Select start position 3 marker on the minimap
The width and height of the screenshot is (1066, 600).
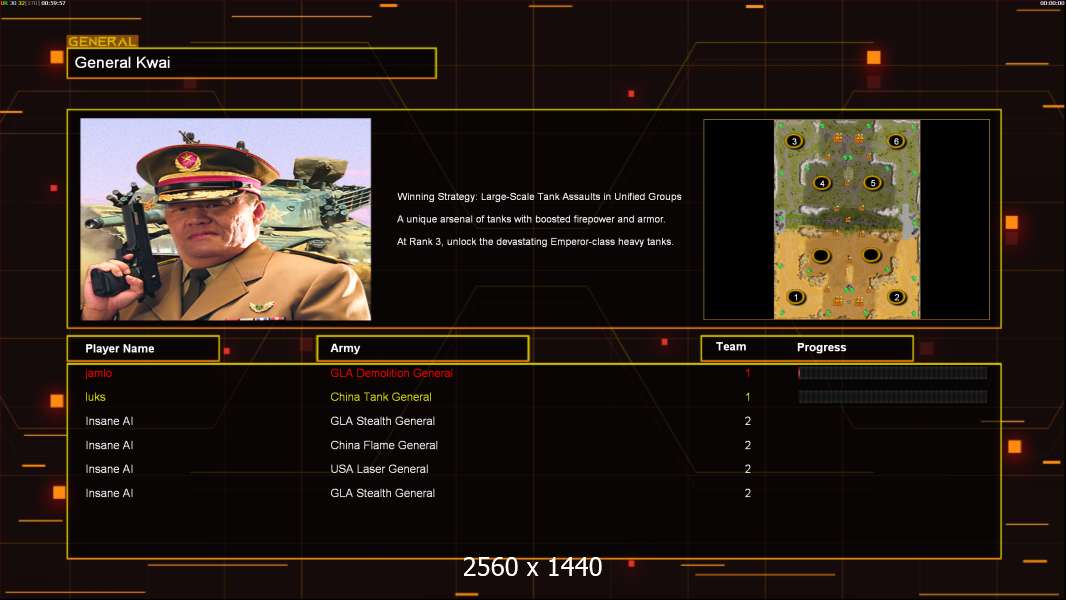793,141
